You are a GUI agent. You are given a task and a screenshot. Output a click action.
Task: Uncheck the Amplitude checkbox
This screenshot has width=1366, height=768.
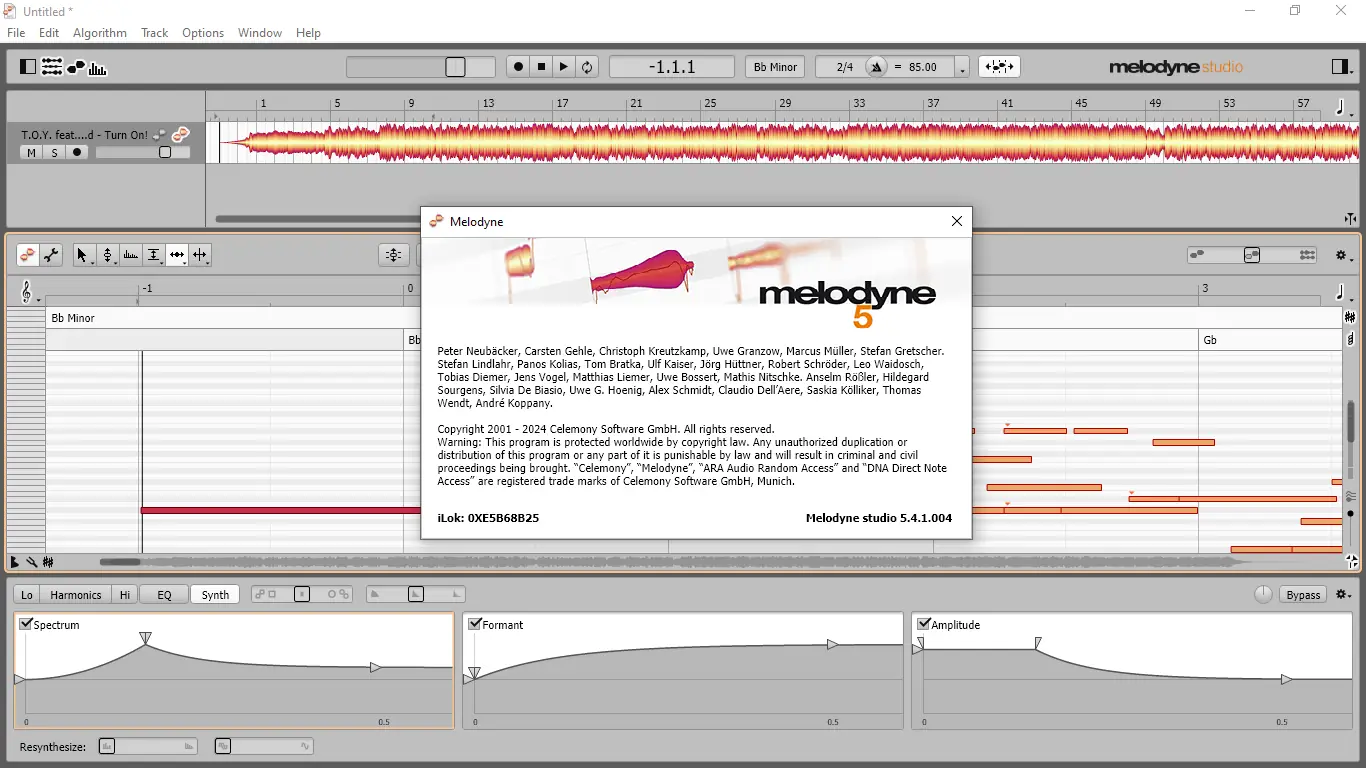924,624
